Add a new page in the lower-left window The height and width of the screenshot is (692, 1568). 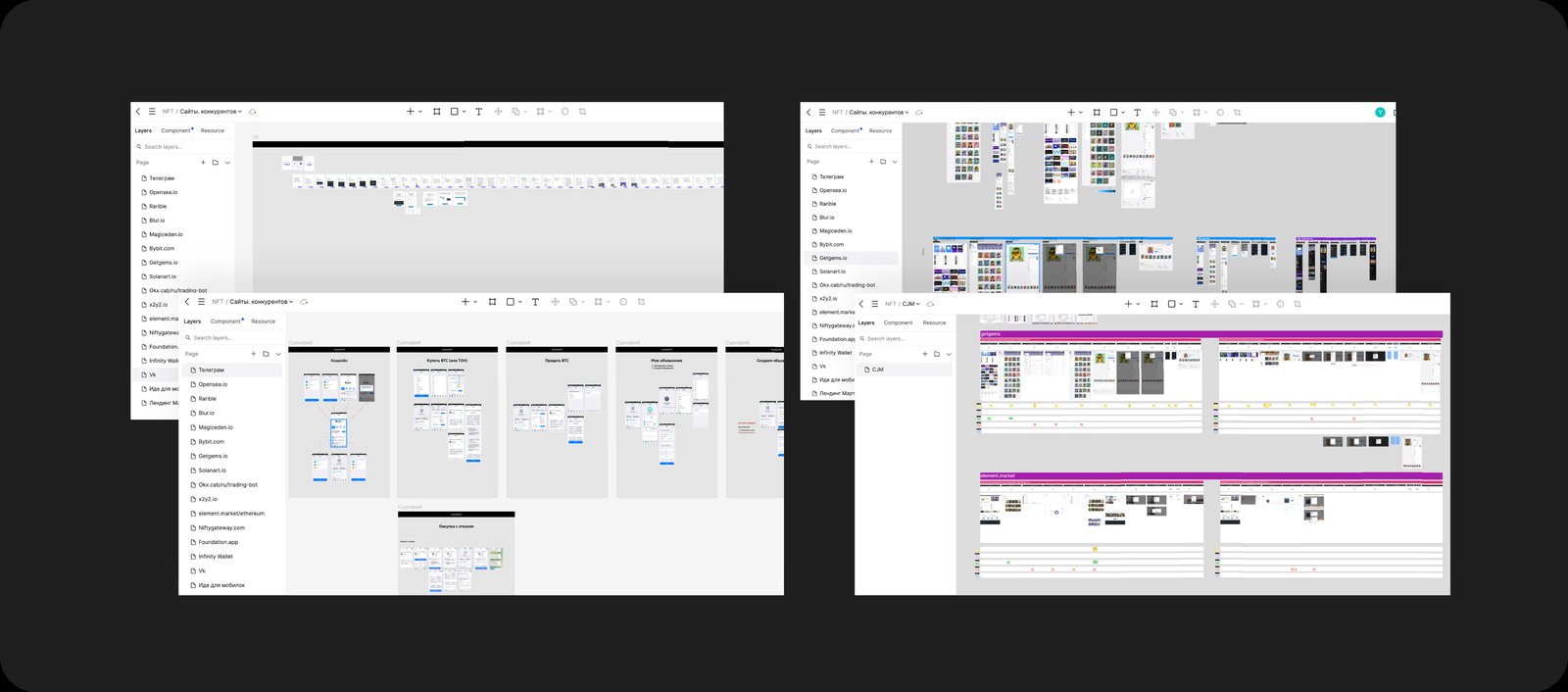pos(253,354)
